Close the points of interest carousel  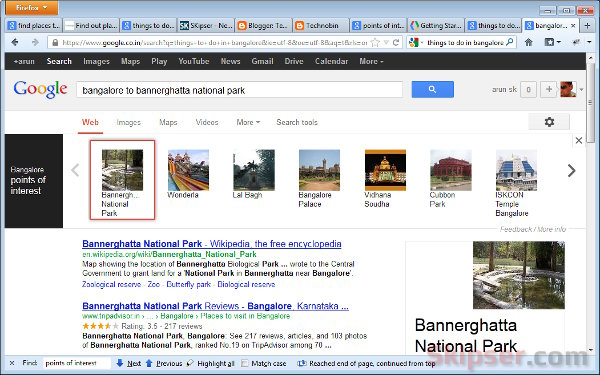[579, 140]
